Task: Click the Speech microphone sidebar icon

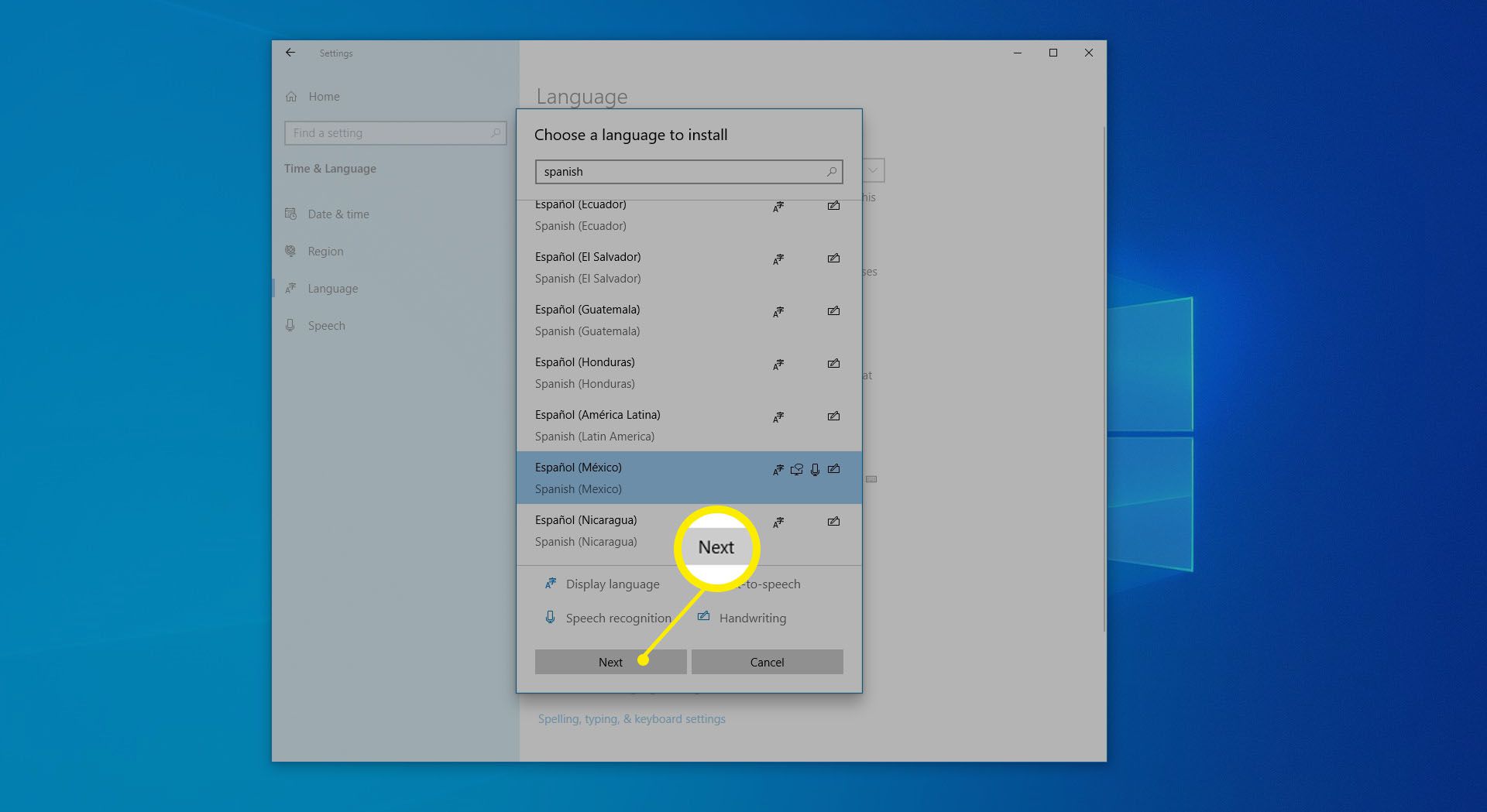Action: pos(290,325)
